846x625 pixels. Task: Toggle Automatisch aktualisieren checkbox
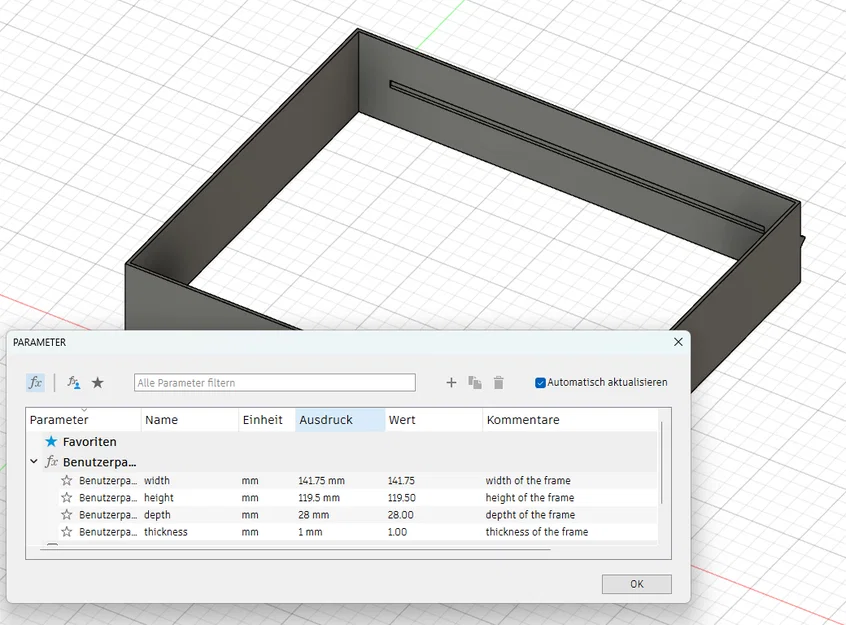coord(540,383)
